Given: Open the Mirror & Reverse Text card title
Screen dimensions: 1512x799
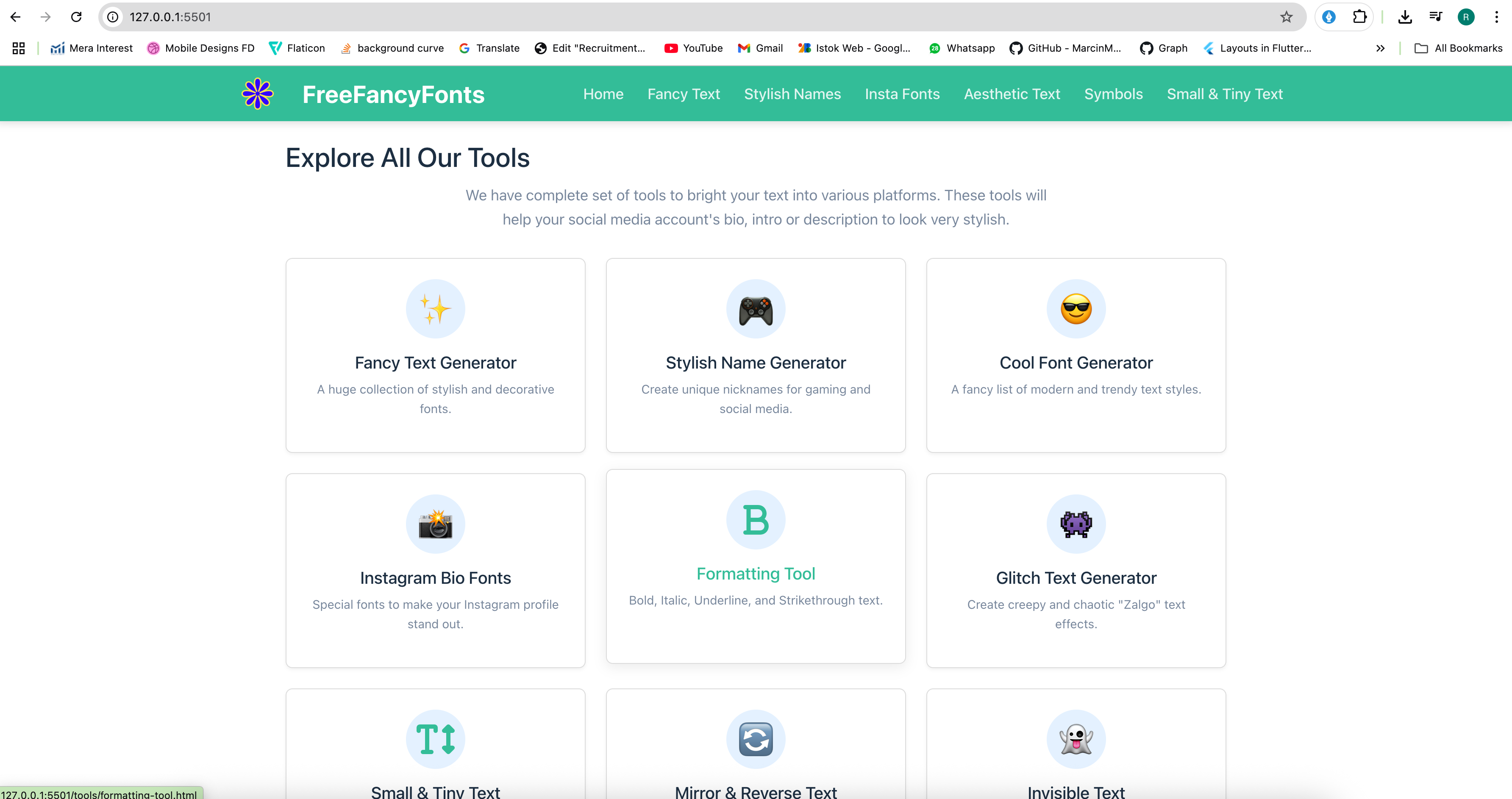Looking at the screenshot, I should pyautogui.click(x=756, y=792).
